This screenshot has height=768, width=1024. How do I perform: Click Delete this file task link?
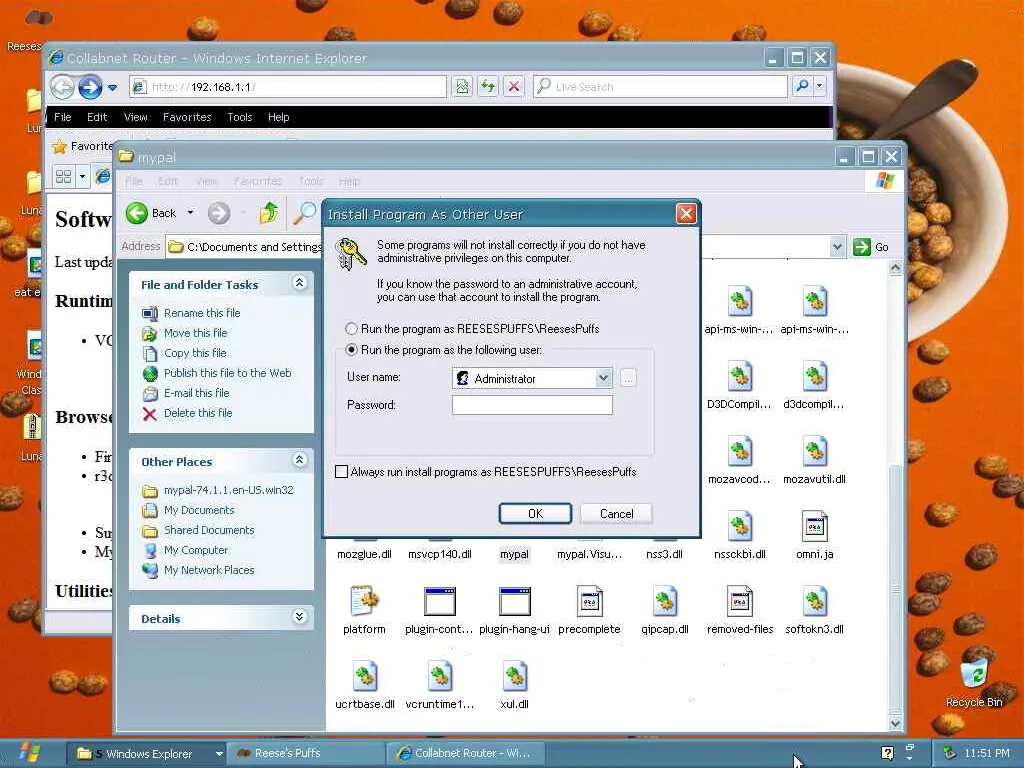[x=198, y=413]
